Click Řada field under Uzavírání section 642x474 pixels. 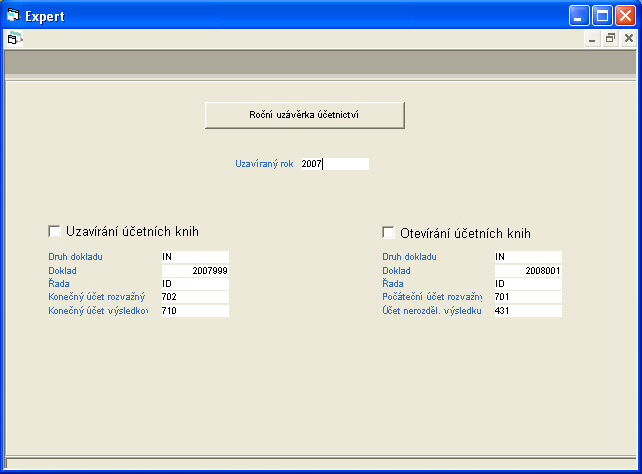(x=194, y=284)
